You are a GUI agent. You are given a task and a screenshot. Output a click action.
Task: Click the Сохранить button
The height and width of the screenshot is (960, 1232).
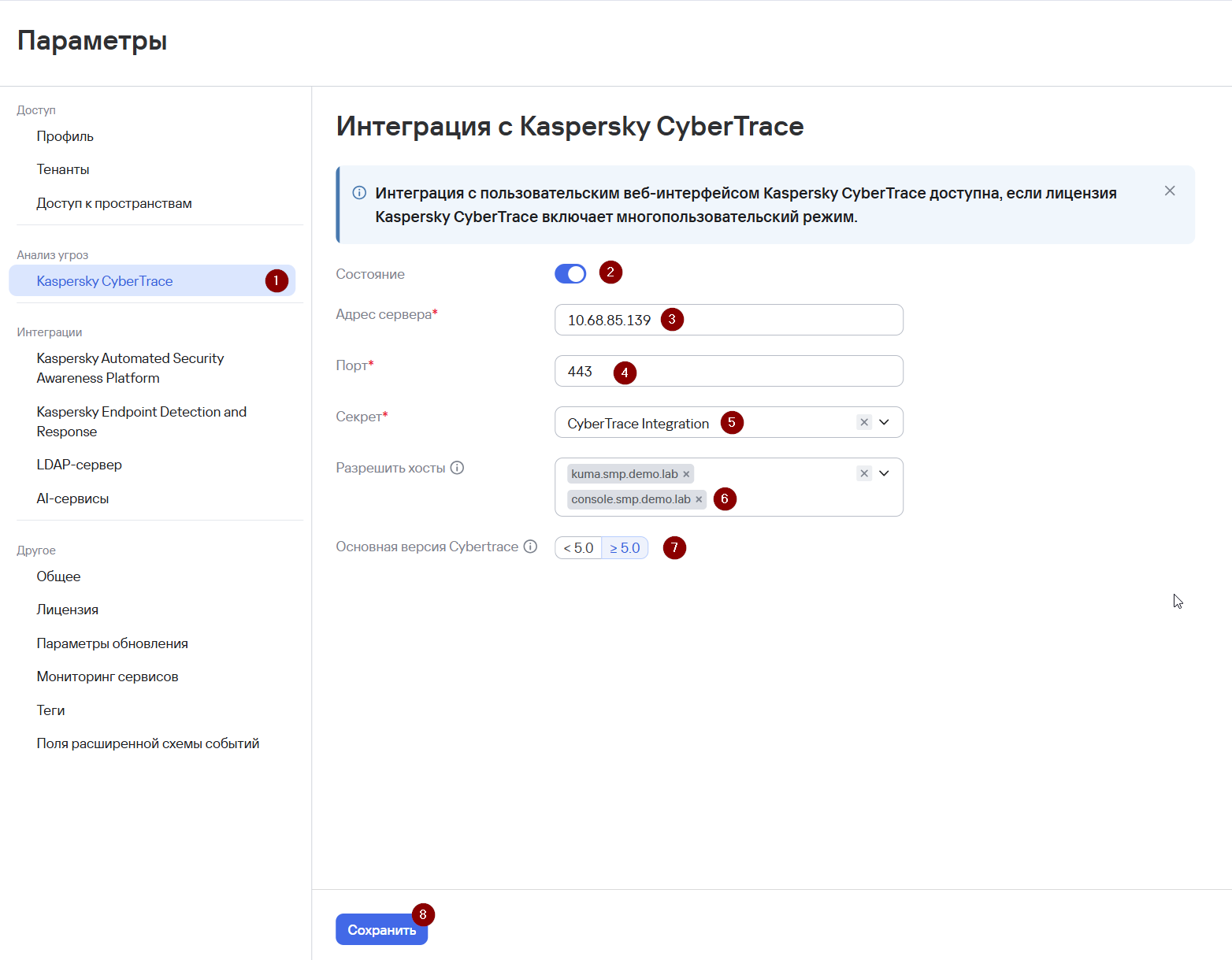click(382, 929)
